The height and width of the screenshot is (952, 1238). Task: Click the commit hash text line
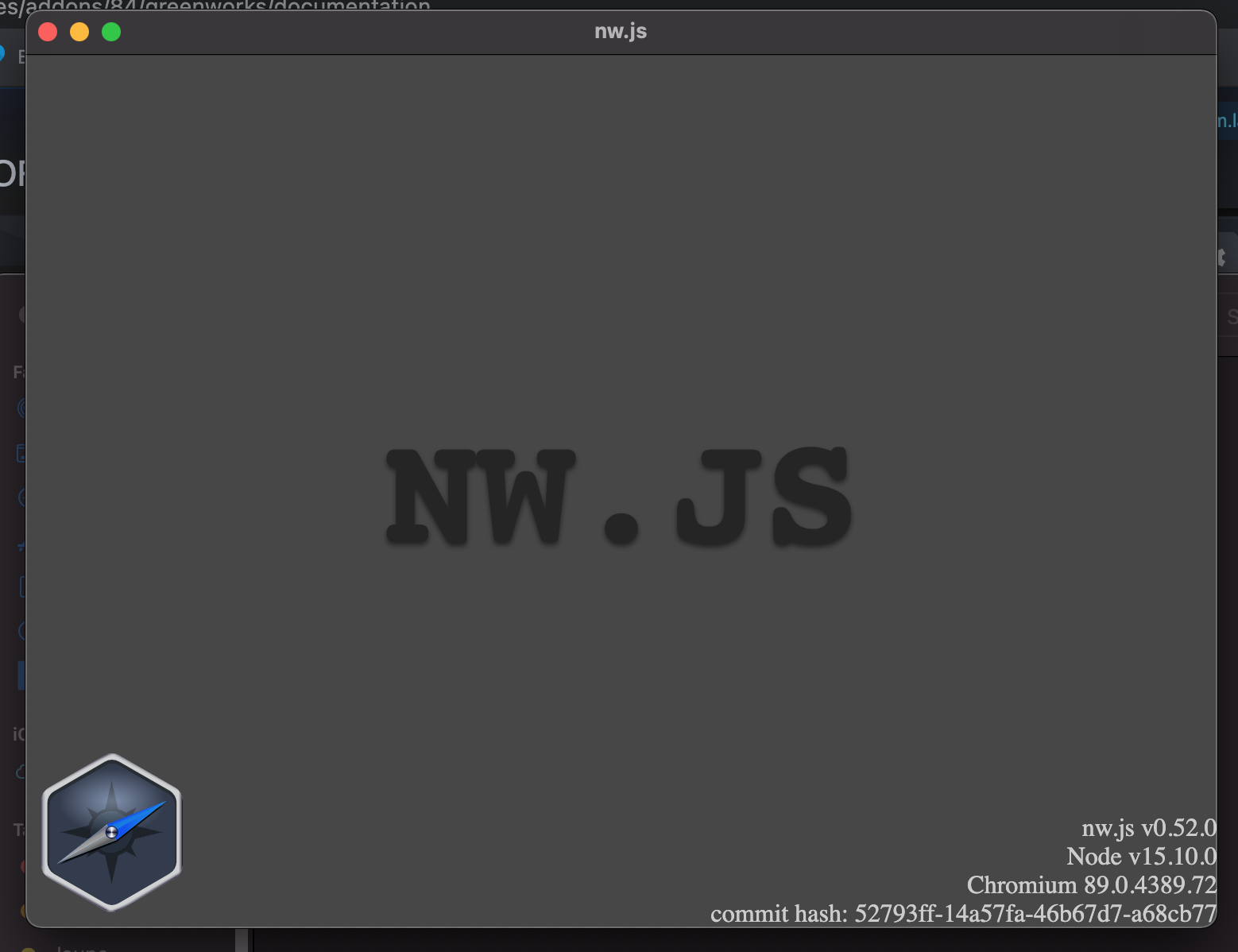point(963,914)
